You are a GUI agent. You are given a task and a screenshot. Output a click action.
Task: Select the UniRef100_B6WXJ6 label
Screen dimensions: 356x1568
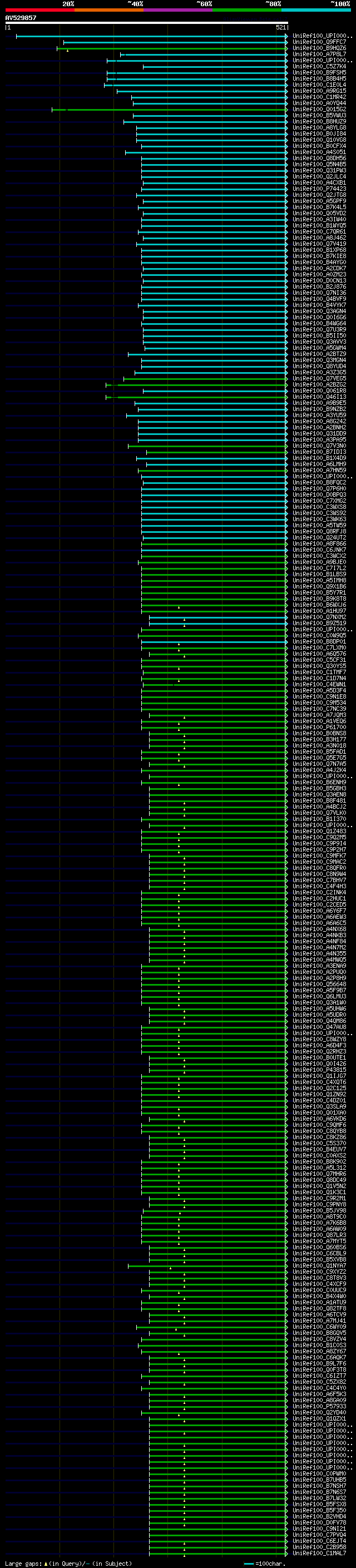[x=319, y=605]
